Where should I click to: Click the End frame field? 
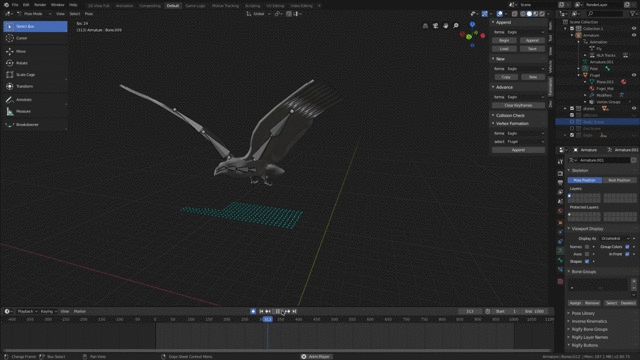534,311
